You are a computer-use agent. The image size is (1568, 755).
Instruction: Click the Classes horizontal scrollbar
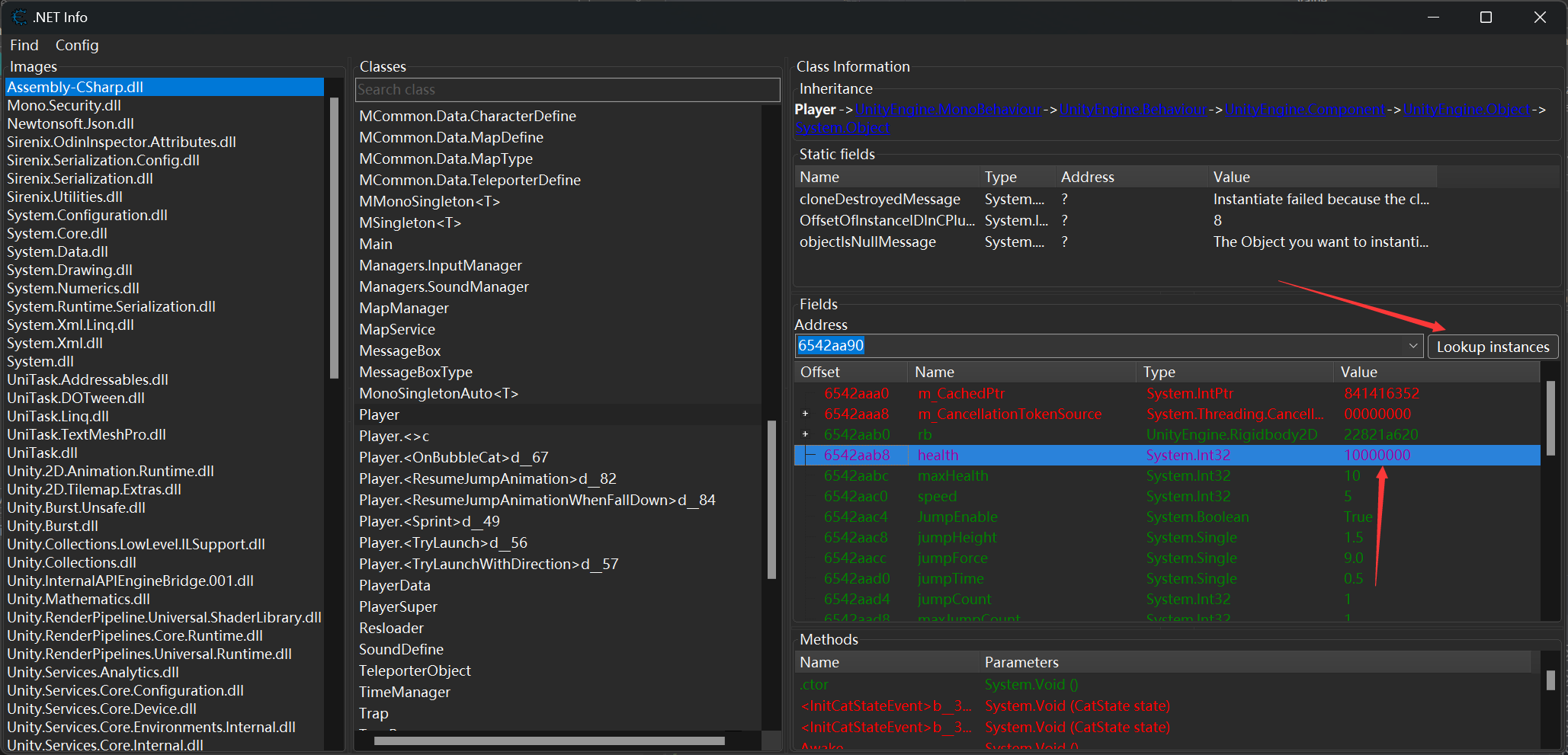pyautogui.click(x=549, y=741)
